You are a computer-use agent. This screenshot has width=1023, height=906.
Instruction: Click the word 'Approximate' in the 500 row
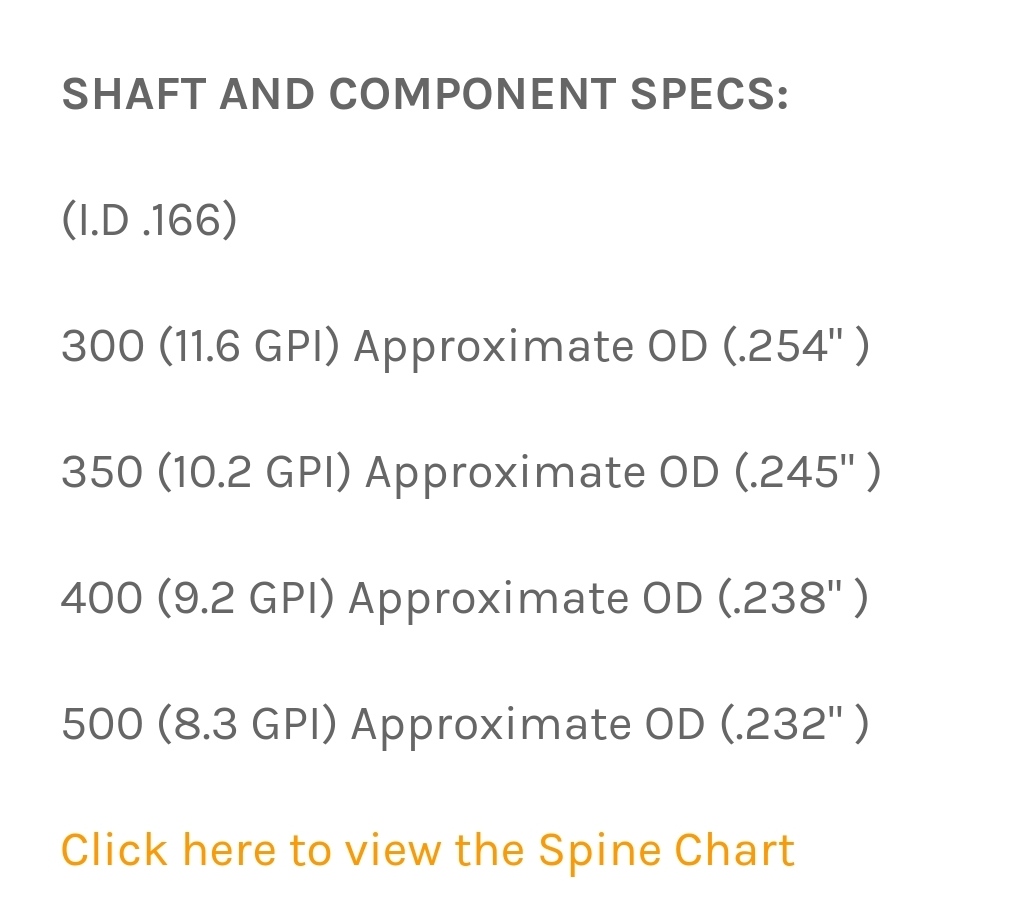pyautogui.click(x=491, y=727)
